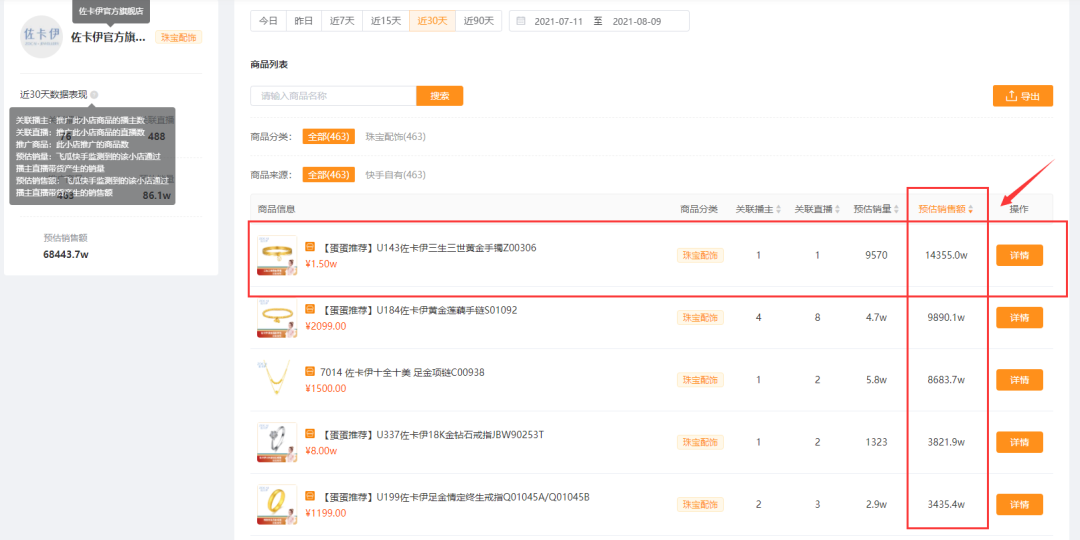Viewport: 1080px width, 540px height.
Task: Click 珠宝配饰 tag in U143 row
Action: 700,256
